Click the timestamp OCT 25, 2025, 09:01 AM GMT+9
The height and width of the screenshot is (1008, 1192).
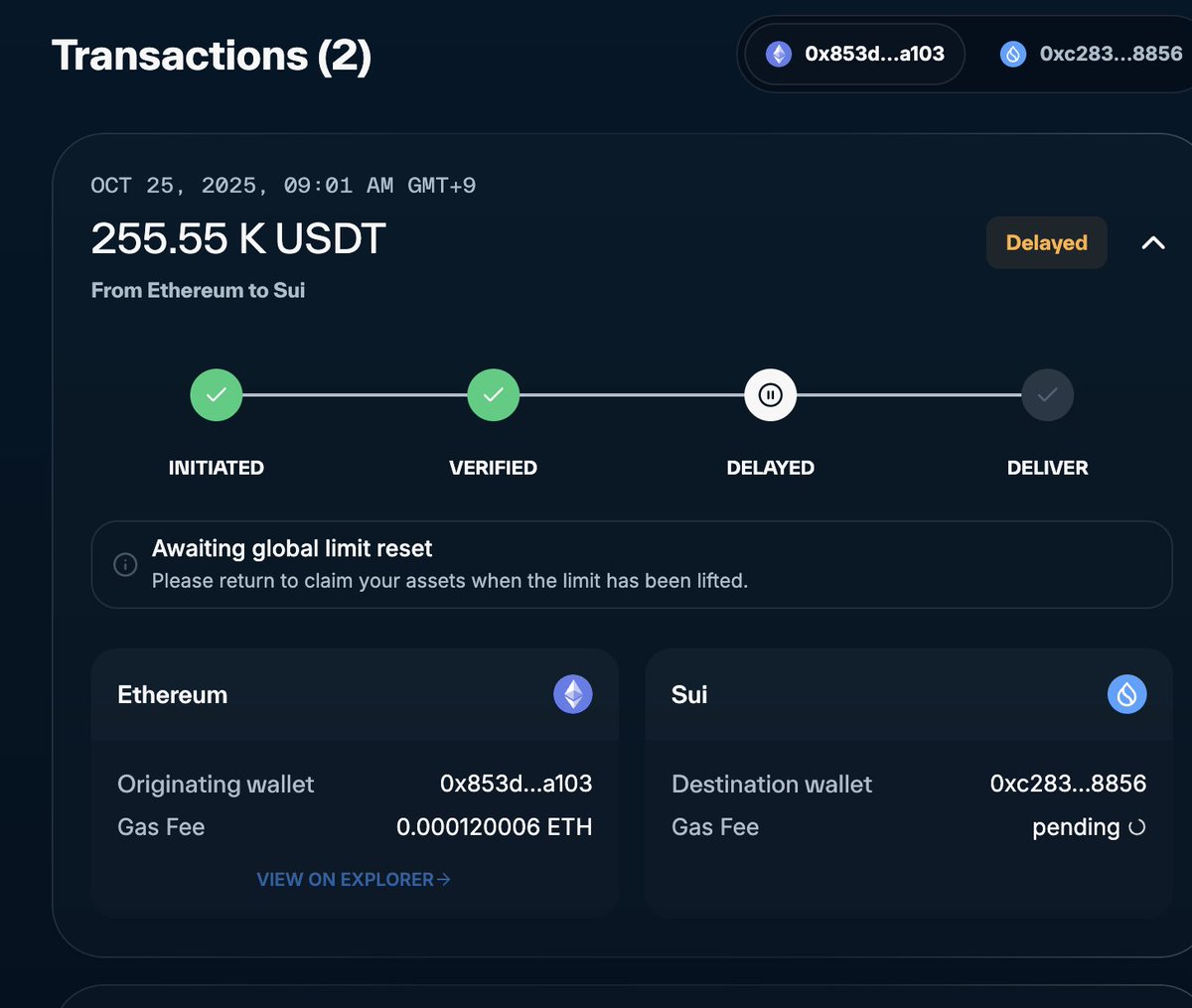283,186
